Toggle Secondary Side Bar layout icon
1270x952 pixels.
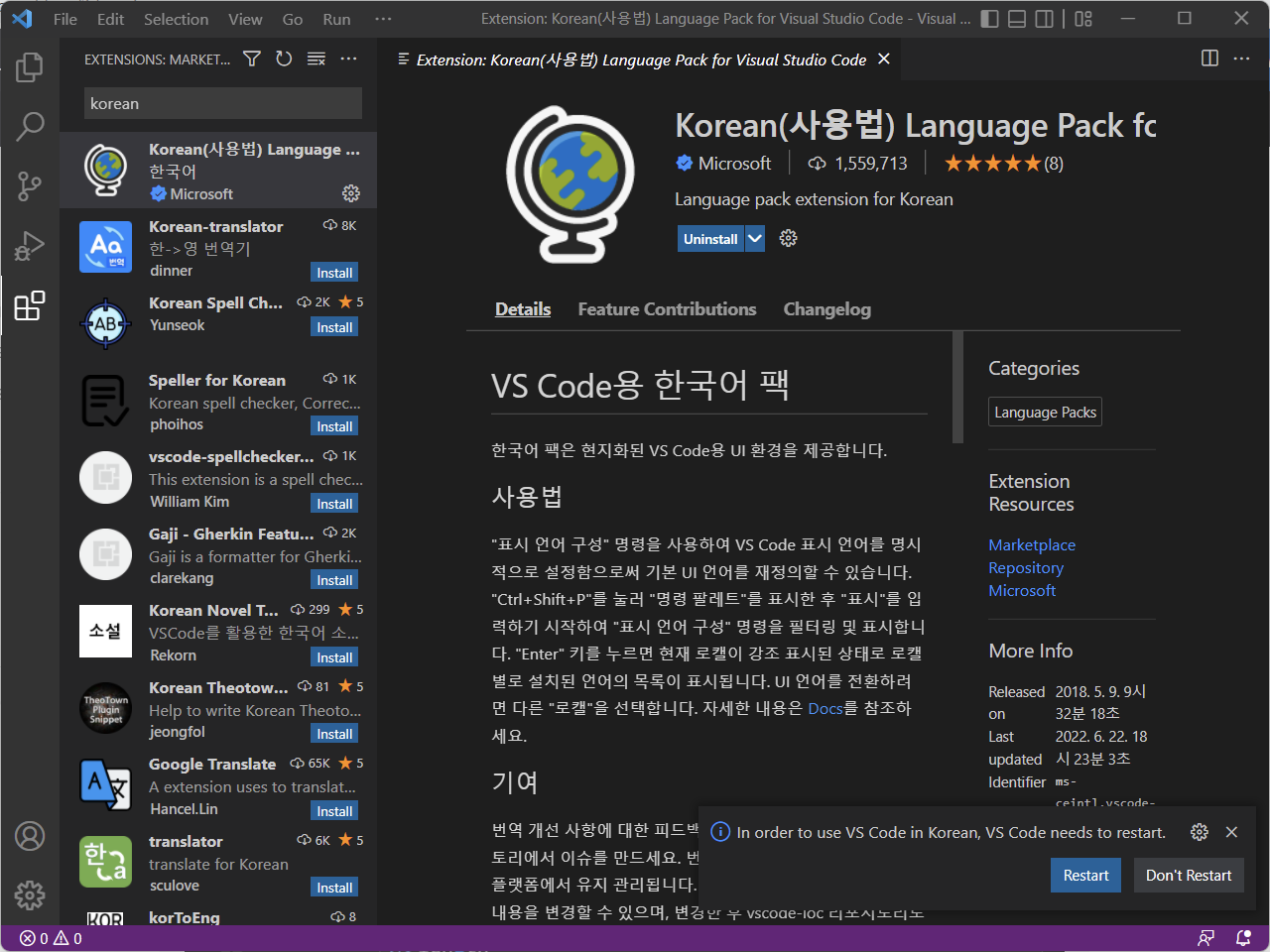tap(1045, 19)
